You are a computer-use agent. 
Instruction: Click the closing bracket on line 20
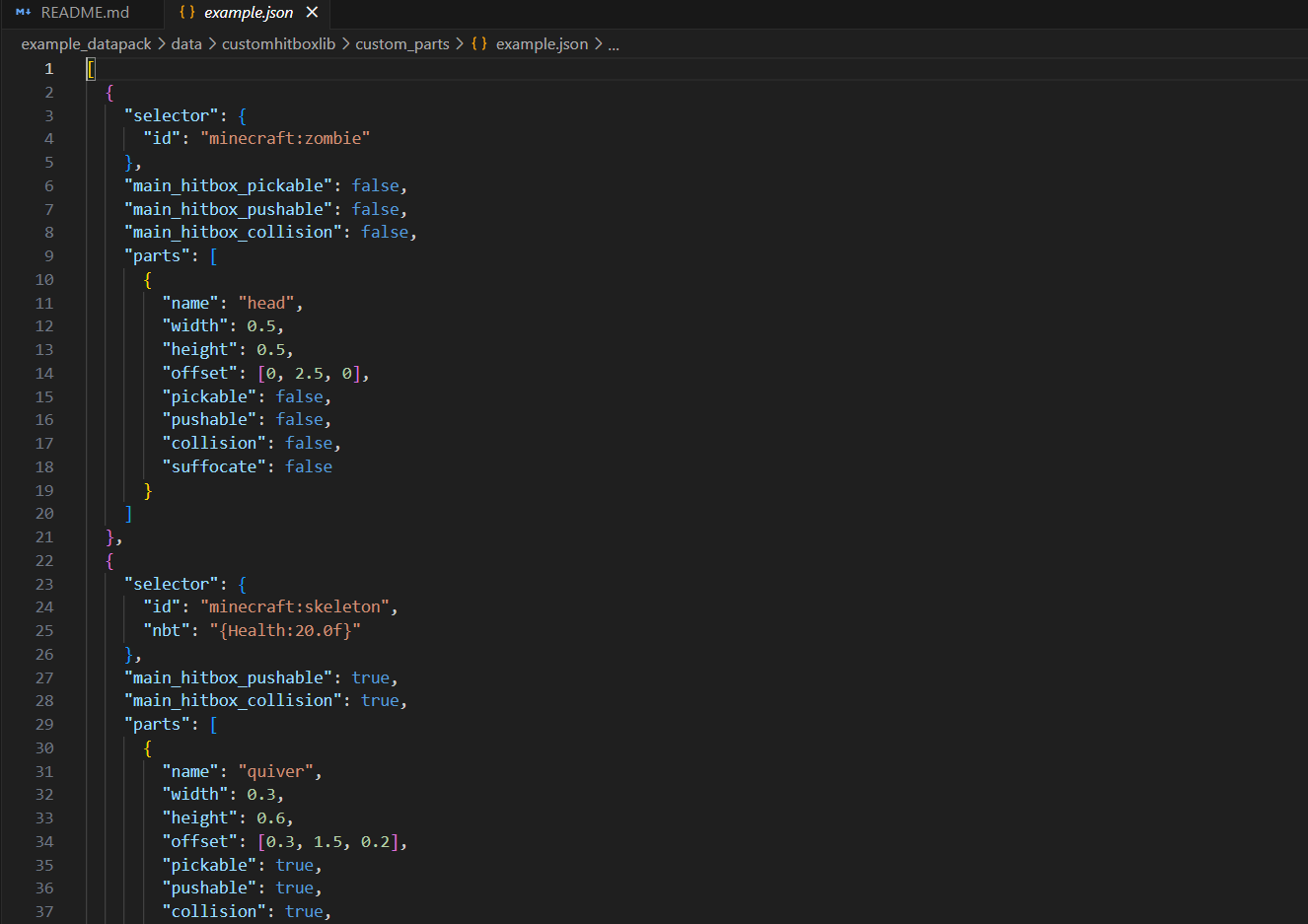point(129,514)
